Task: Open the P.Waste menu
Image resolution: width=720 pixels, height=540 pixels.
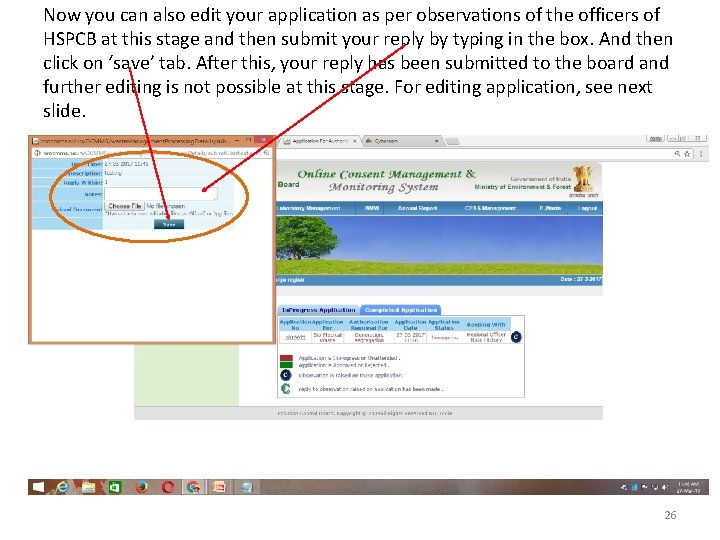Action: point(550,208)
